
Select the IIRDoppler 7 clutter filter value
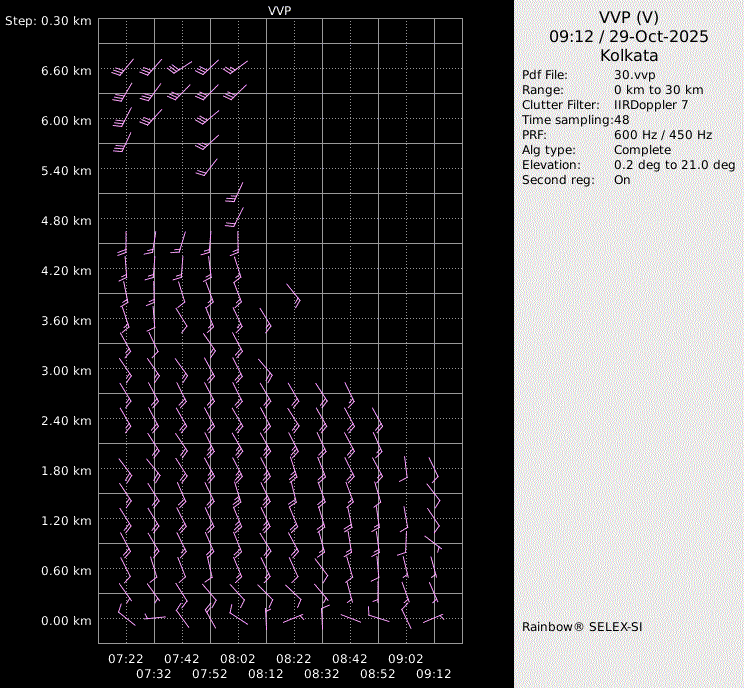650,105
